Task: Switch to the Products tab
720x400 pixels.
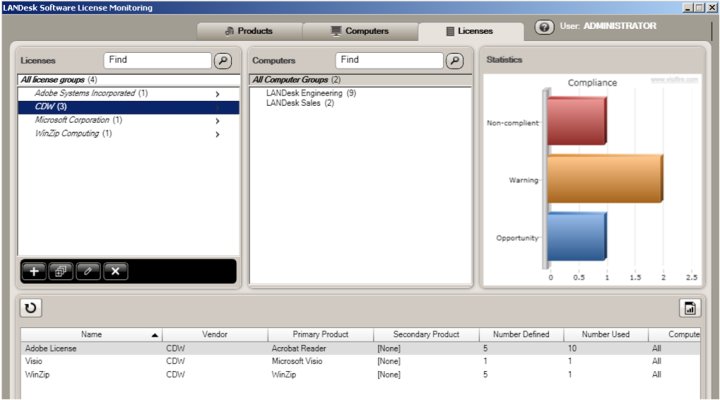Action: [249, 31]
